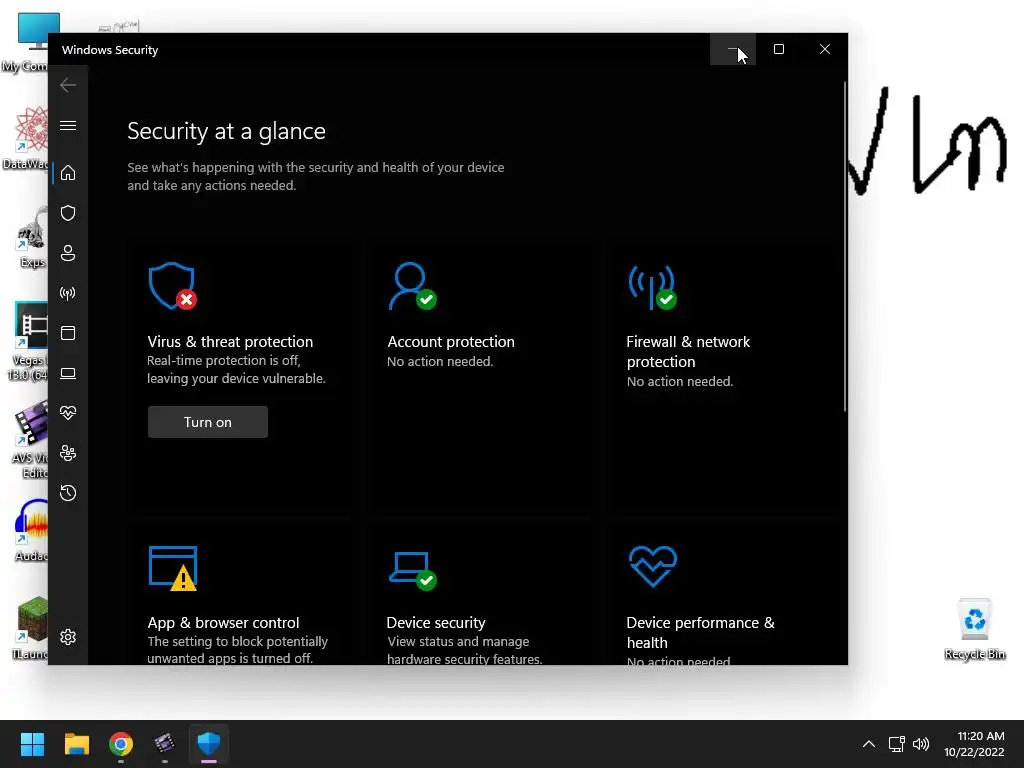The image size is (1024, 768).
Task: Select AVS Video Editor desktop shortcut
Action: pos(31,440)
